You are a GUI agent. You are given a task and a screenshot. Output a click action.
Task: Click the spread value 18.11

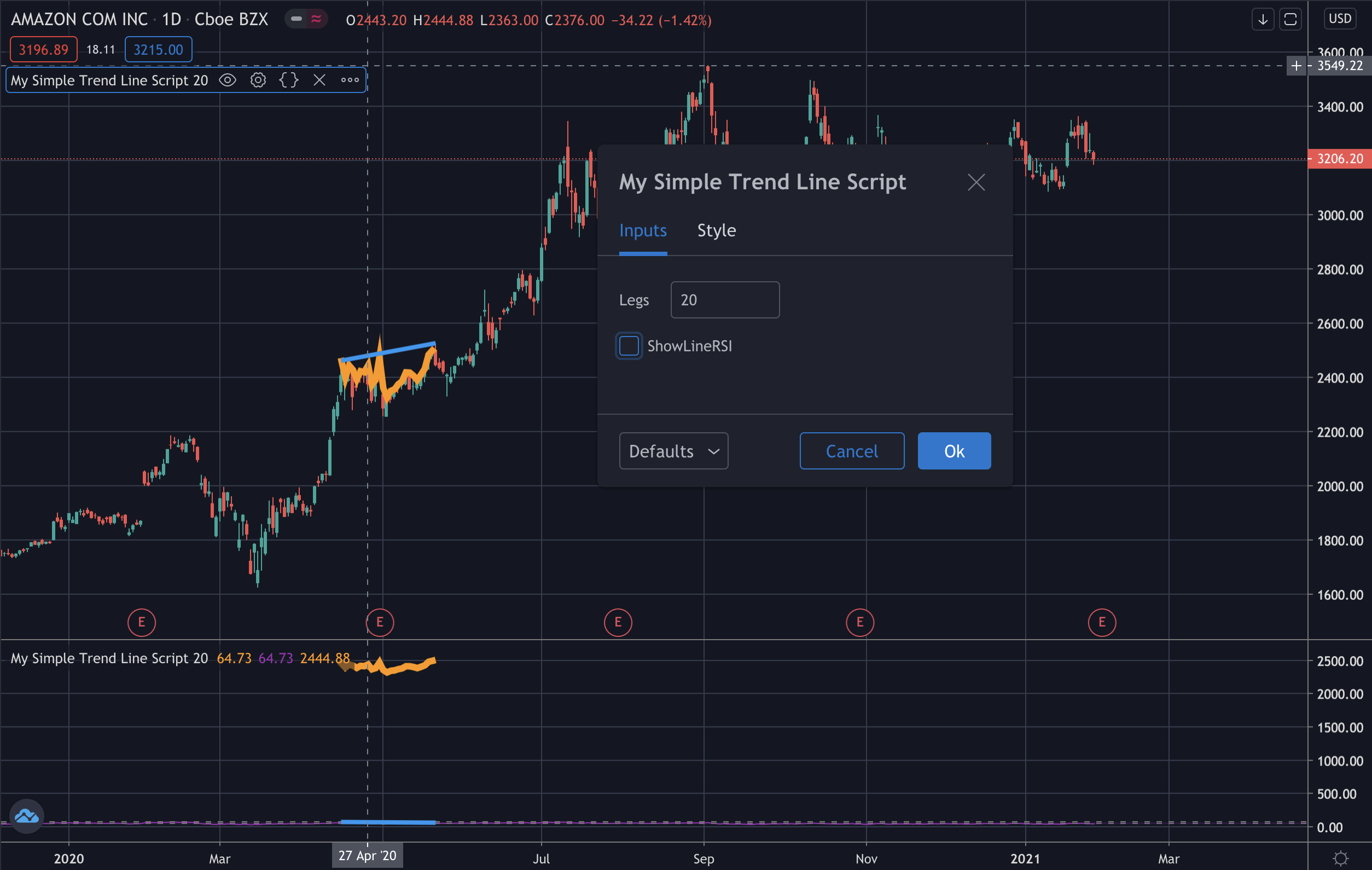100,50
